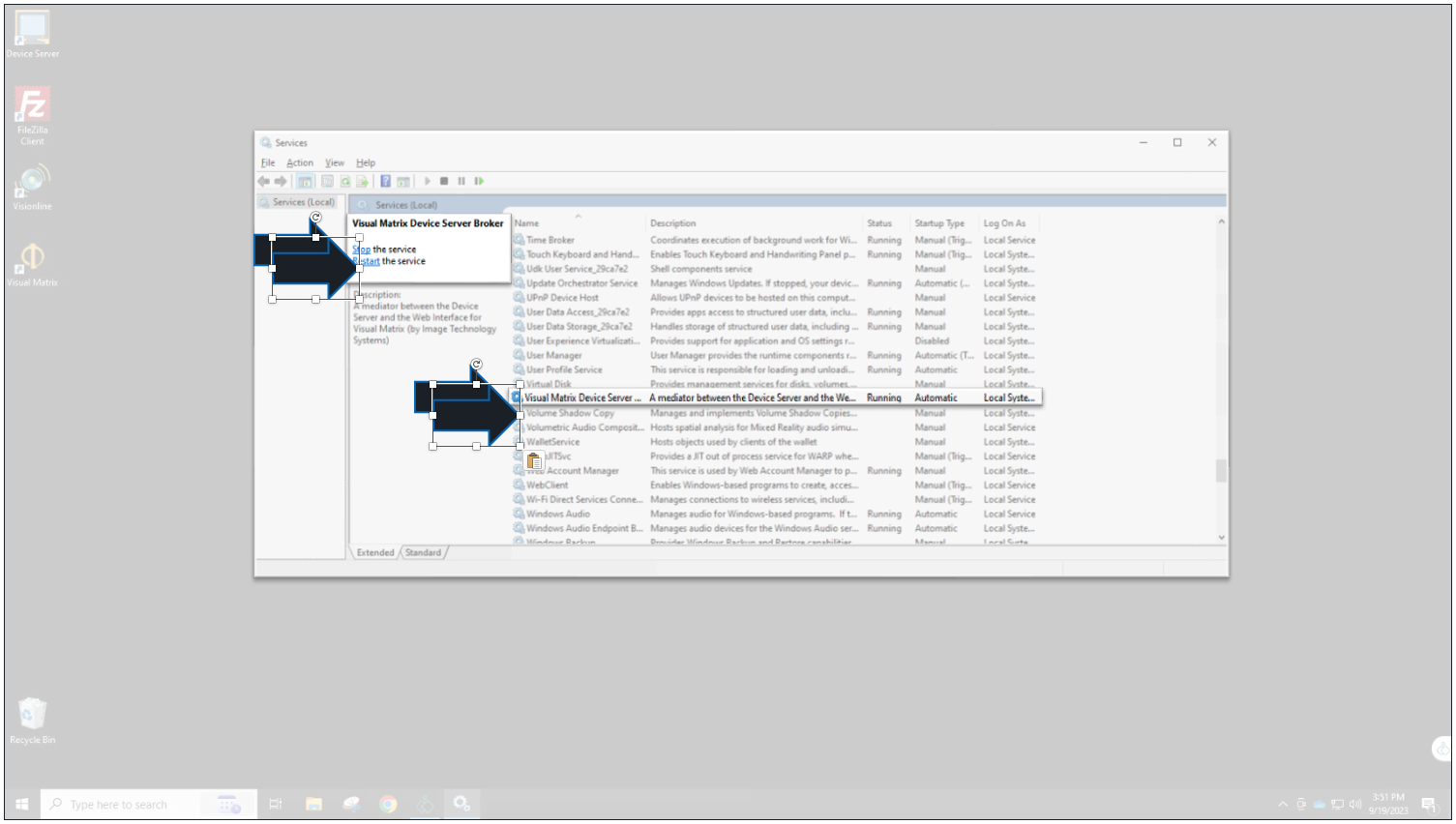Image resolution: width=1456 pixels, height=824 pixels.
Task: Click the Refresh toolbar icon
Action: 345,182
